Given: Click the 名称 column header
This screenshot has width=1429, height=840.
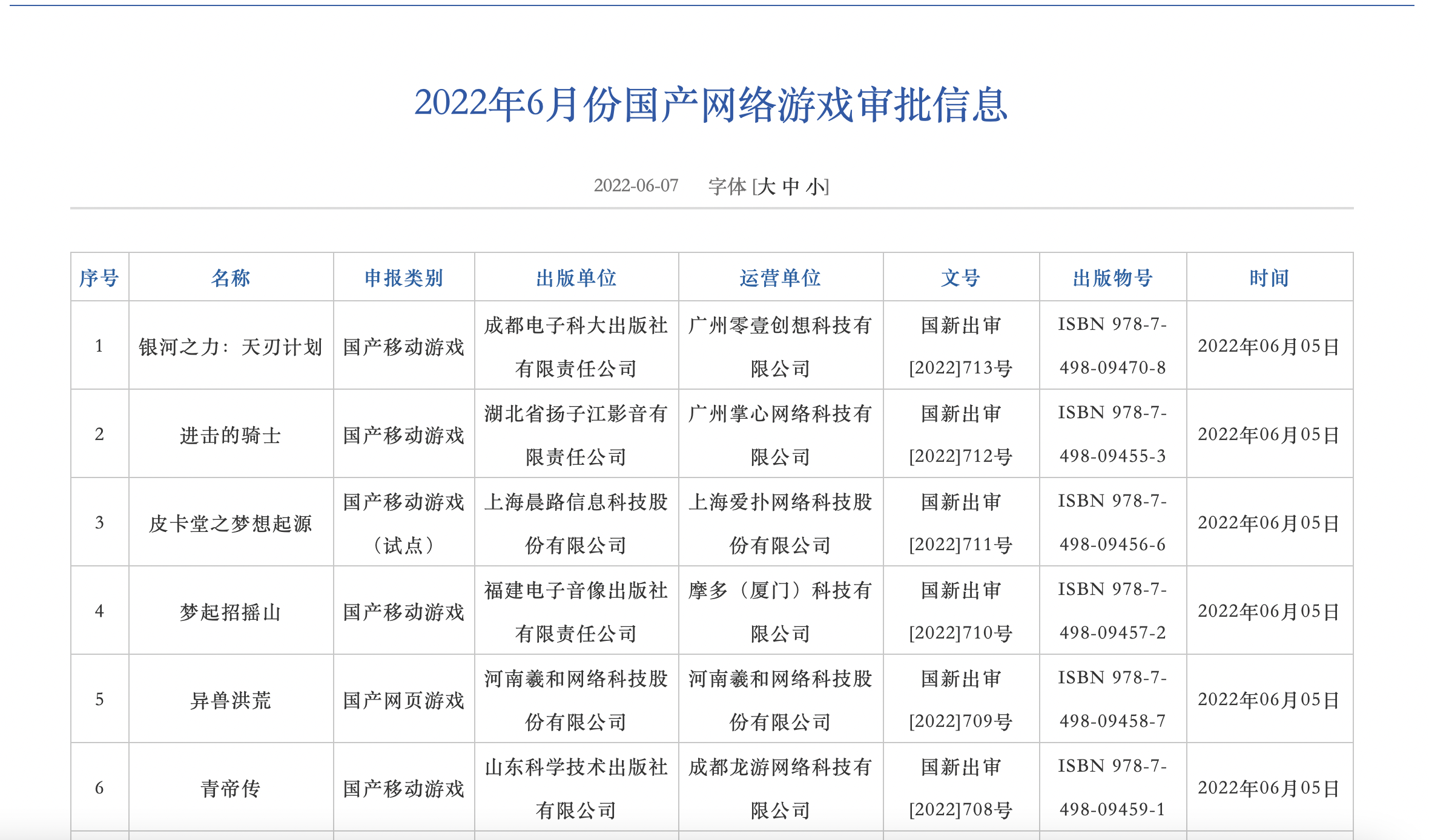Looking at the screenshot, I should tap(231, 278).
